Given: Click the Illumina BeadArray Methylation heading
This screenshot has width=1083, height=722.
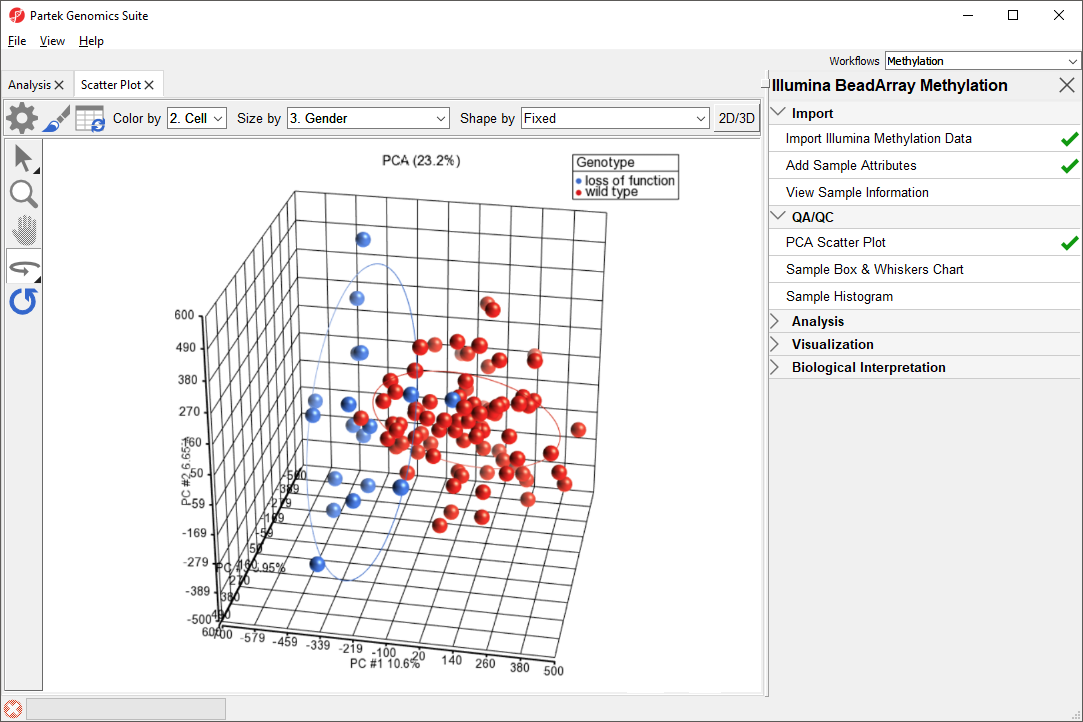Looking at the screenshot, I should 890,86.
